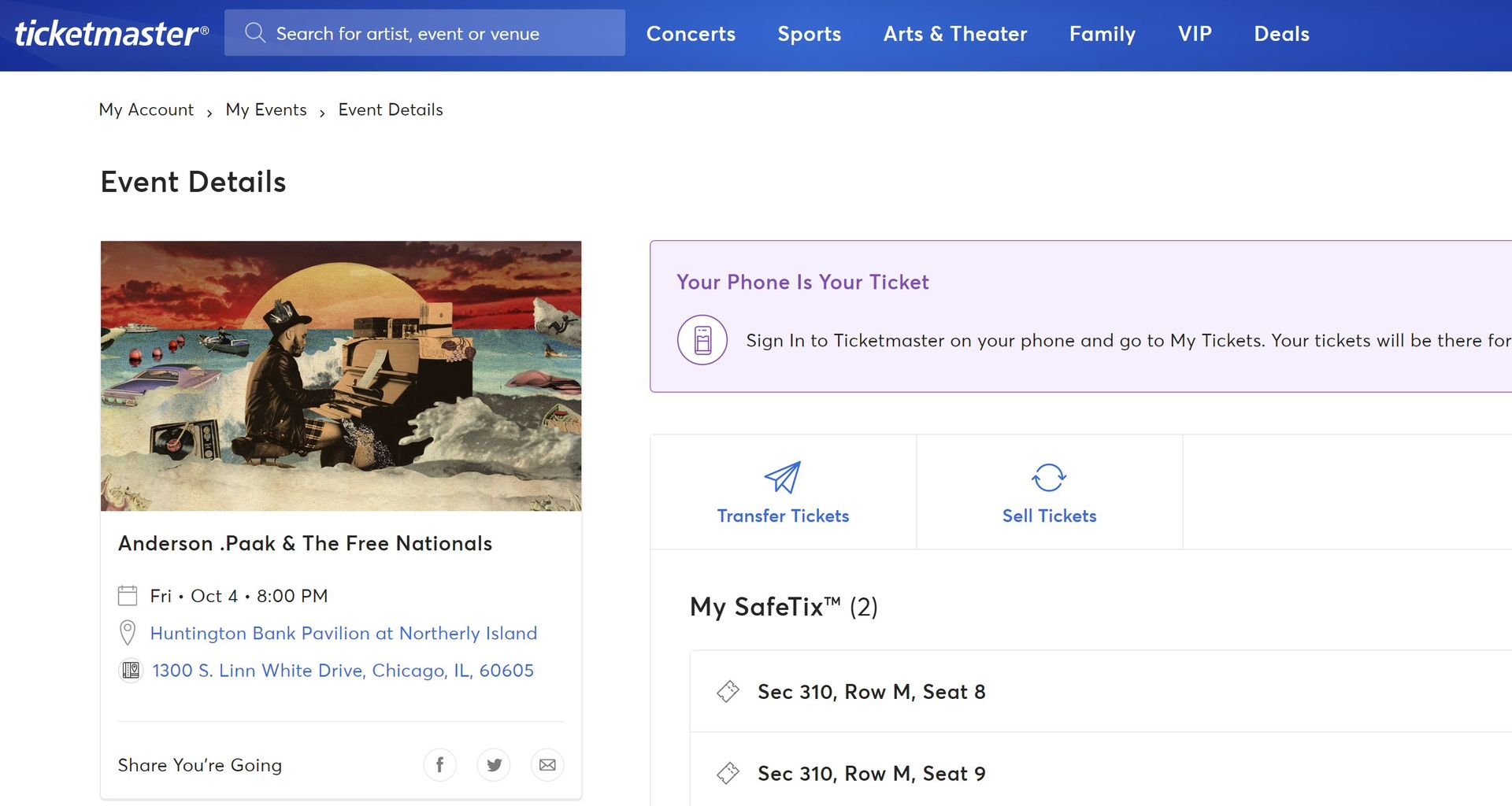Open the VIP menu

click(1195, 34)
